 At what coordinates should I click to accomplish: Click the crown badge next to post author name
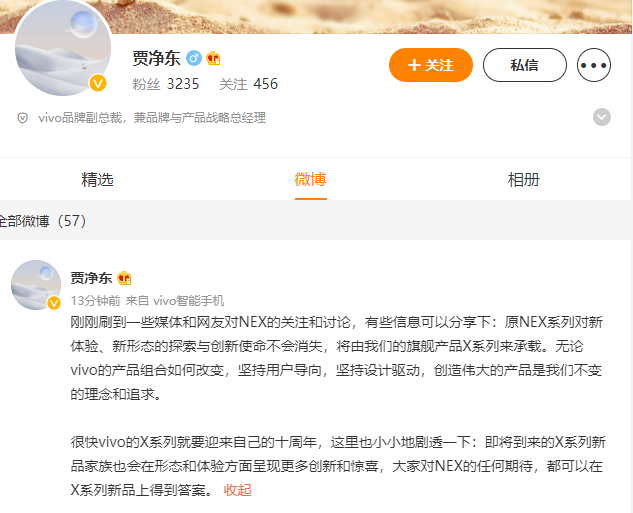tap(124, 278)
